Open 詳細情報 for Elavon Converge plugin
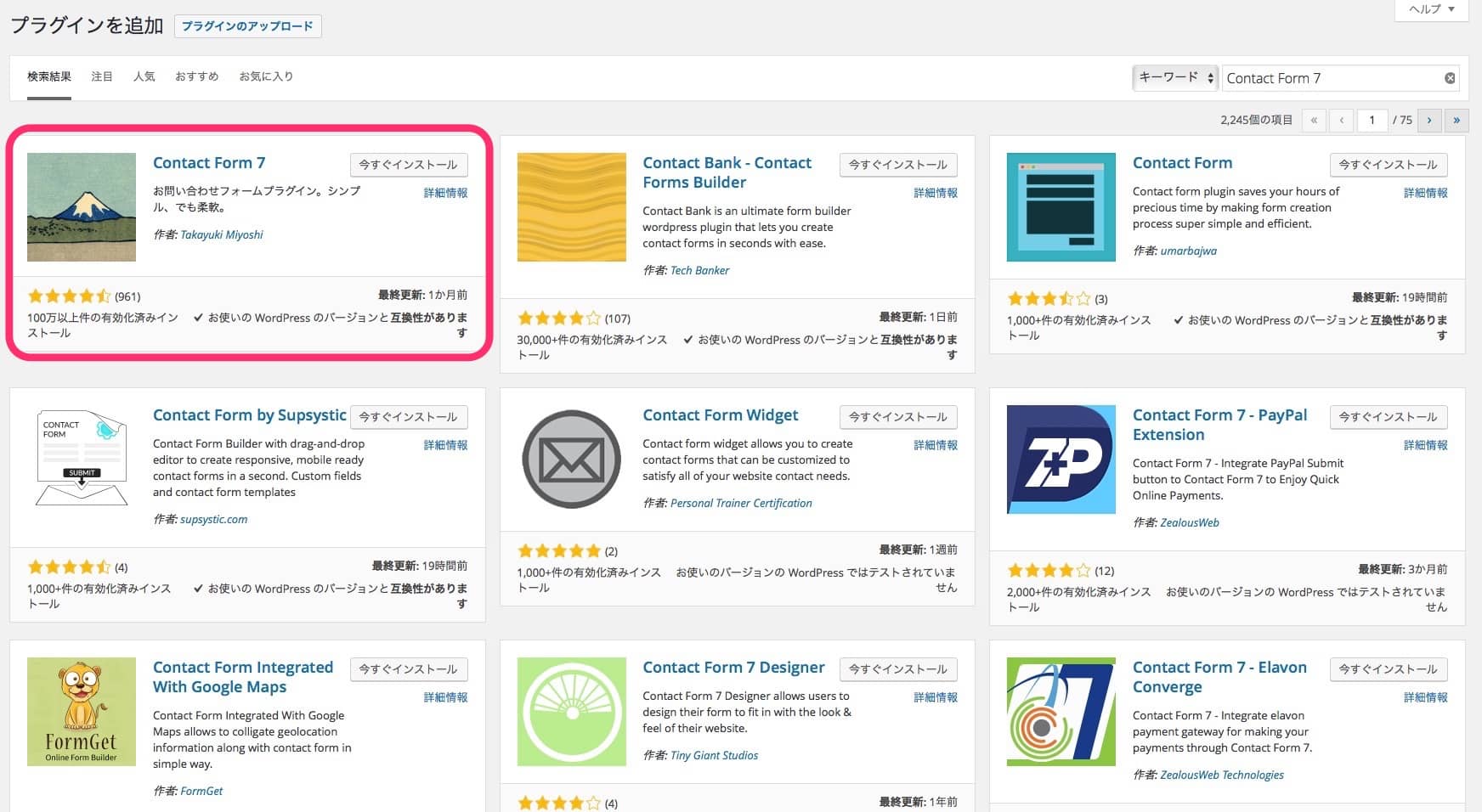Image resolution: width=1482 pixels, height=812 pixels. pyautogui.click(x=1426, y=697)
